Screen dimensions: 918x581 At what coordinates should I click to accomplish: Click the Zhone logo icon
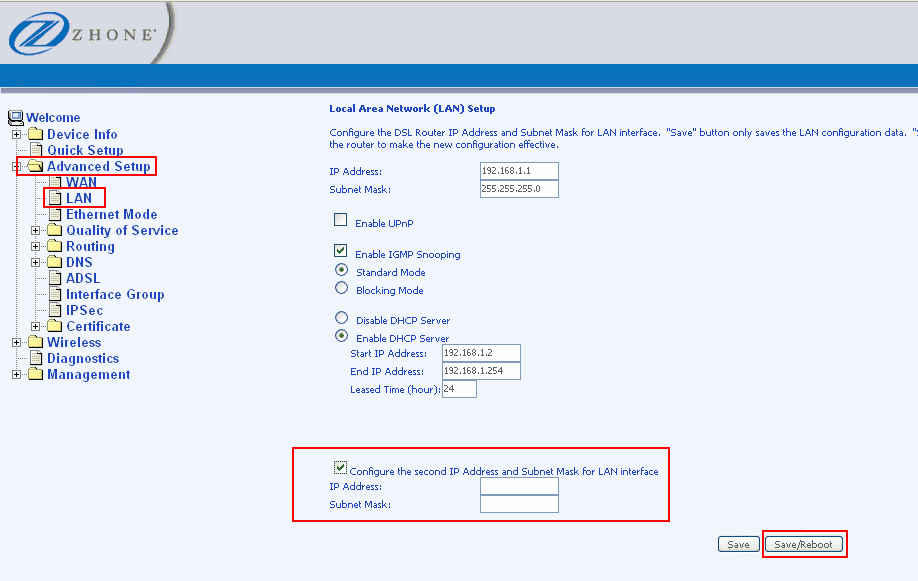coord(37,37)
